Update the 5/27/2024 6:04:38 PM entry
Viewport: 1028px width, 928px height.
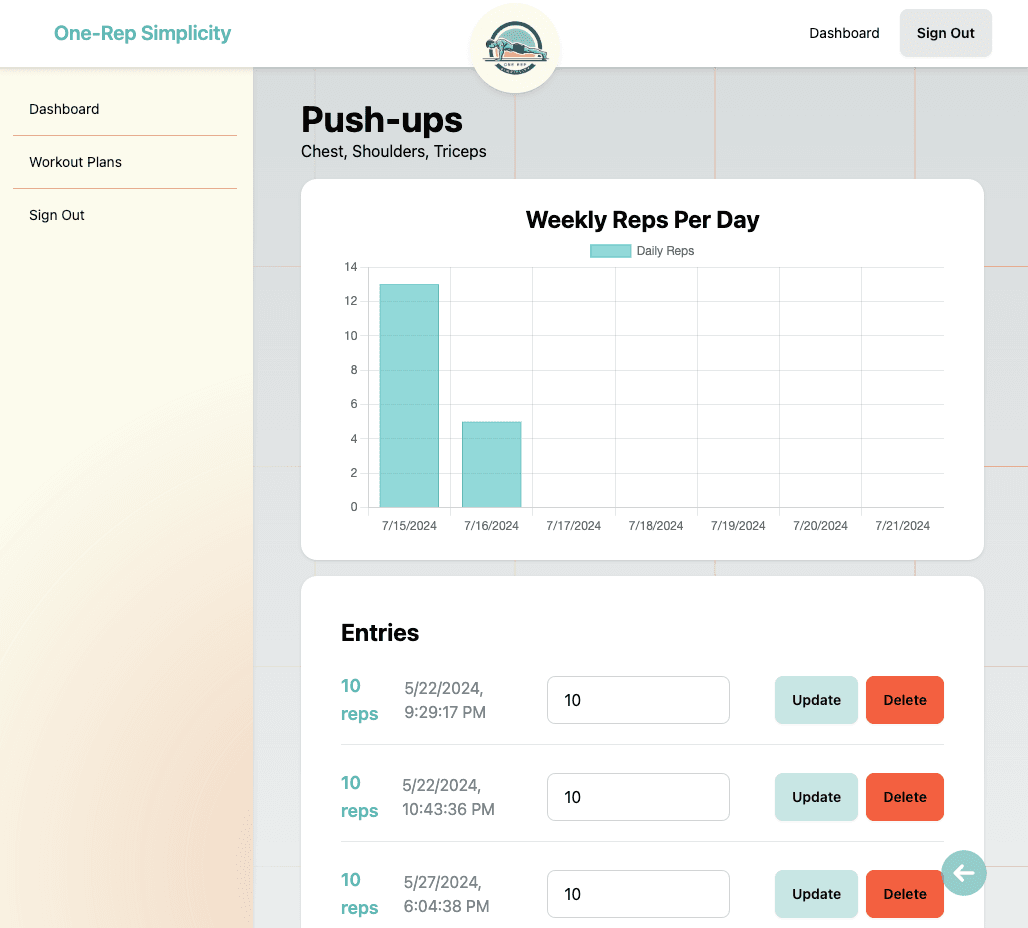816,894
